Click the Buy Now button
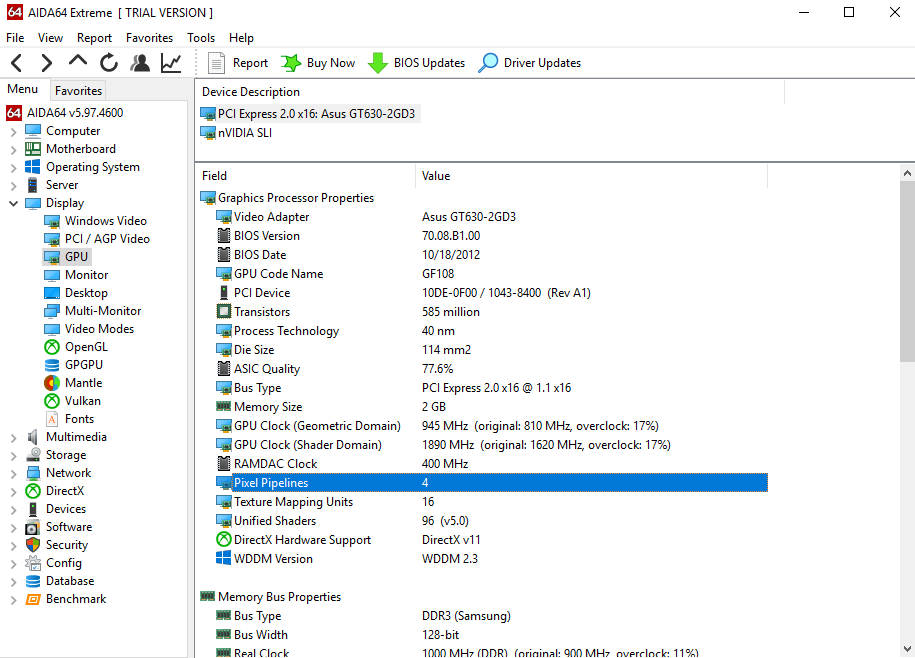 (318, 63)
